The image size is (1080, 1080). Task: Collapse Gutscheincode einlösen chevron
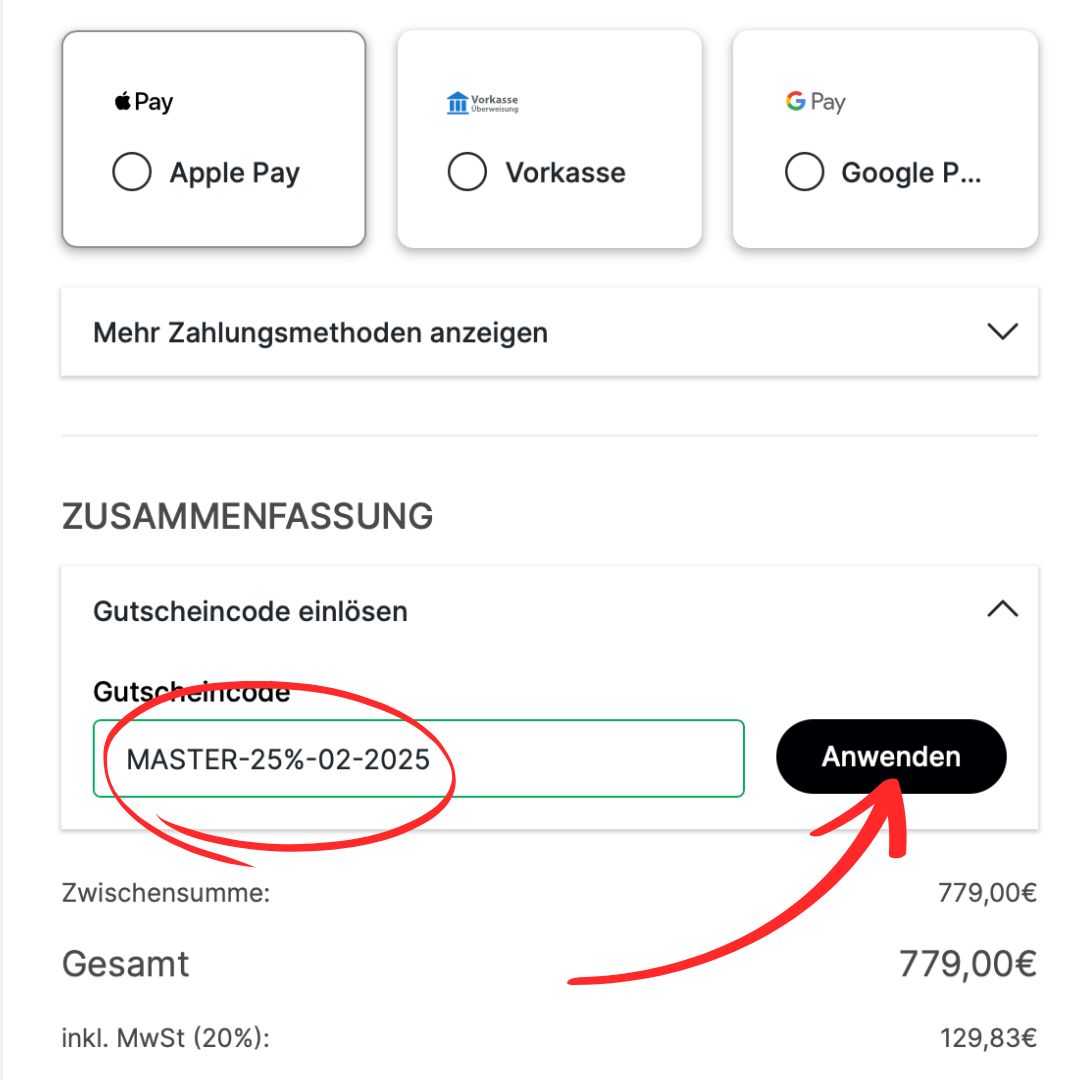pos(1002,609)
